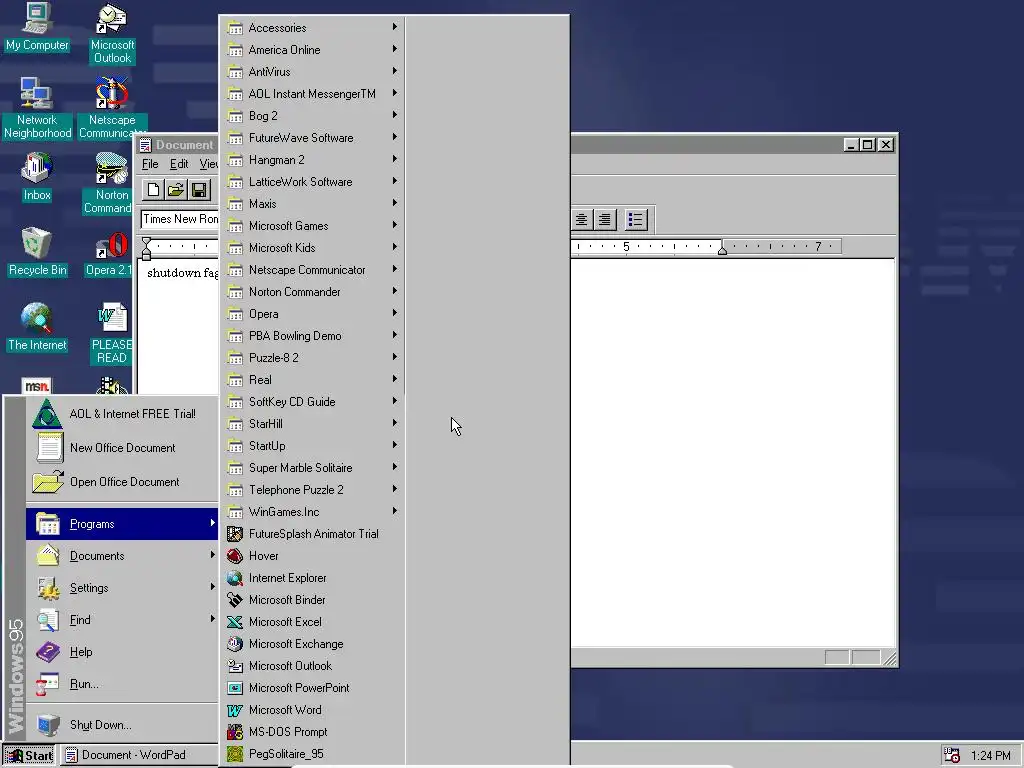Screen dimensions: 1024x768
Task: Open Hangman 2 program group
Action: pyautogui.click(x=312, y=159)
